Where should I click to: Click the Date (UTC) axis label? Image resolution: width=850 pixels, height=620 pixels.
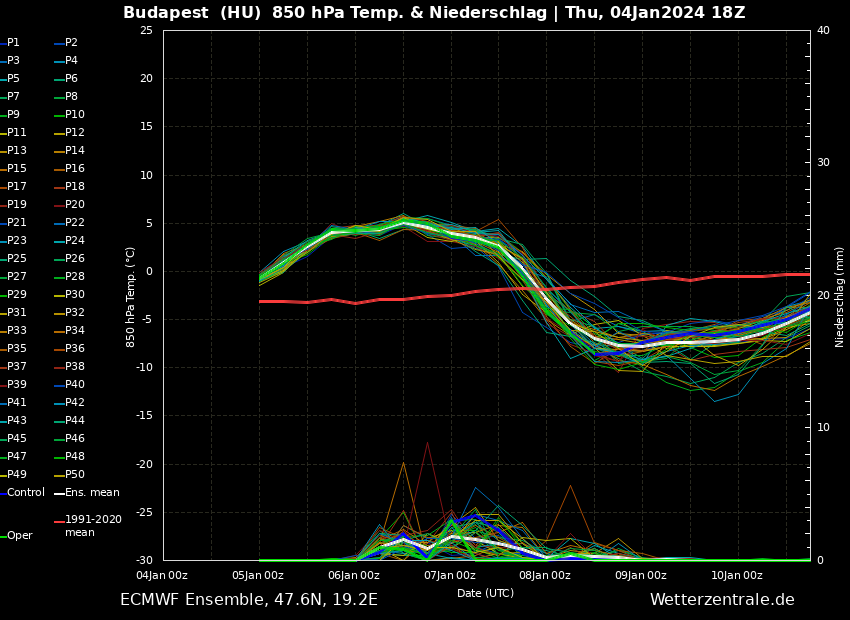485,593
